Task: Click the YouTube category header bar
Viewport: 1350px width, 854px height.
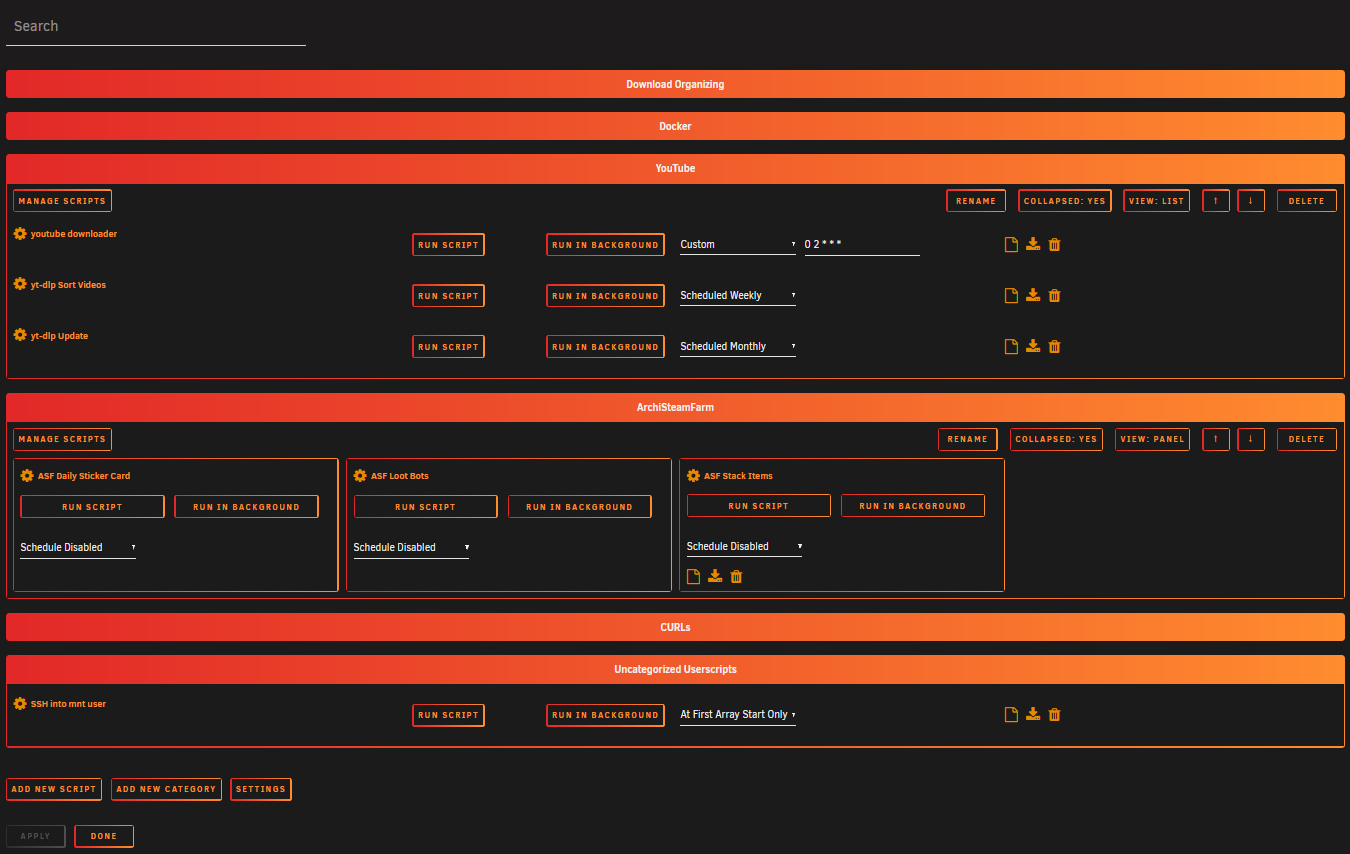Action: coord(675,168)
